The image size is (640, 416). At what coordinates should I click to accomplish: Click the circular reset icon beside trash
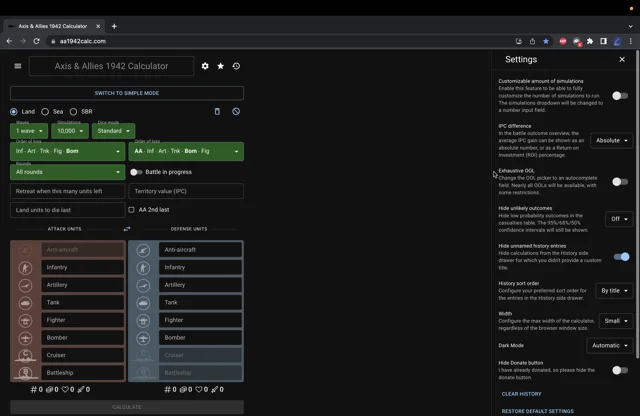[236, 111]
